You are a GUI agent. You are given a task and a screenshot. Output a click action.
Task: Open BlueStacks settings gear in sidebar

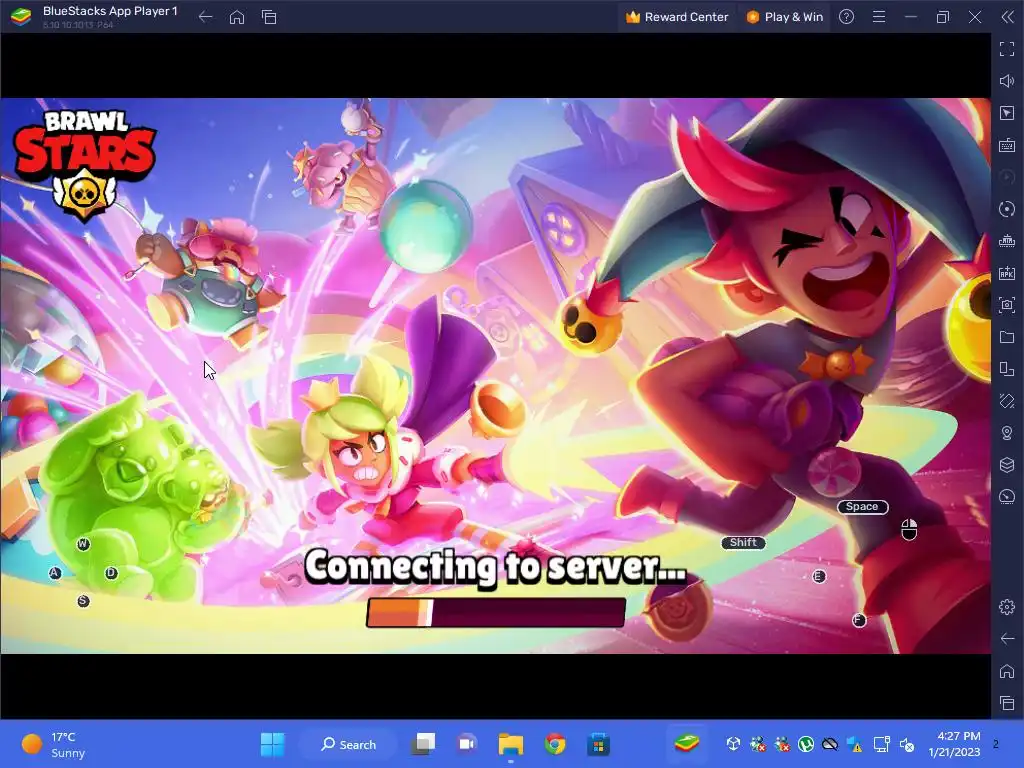click(1006, 607)
